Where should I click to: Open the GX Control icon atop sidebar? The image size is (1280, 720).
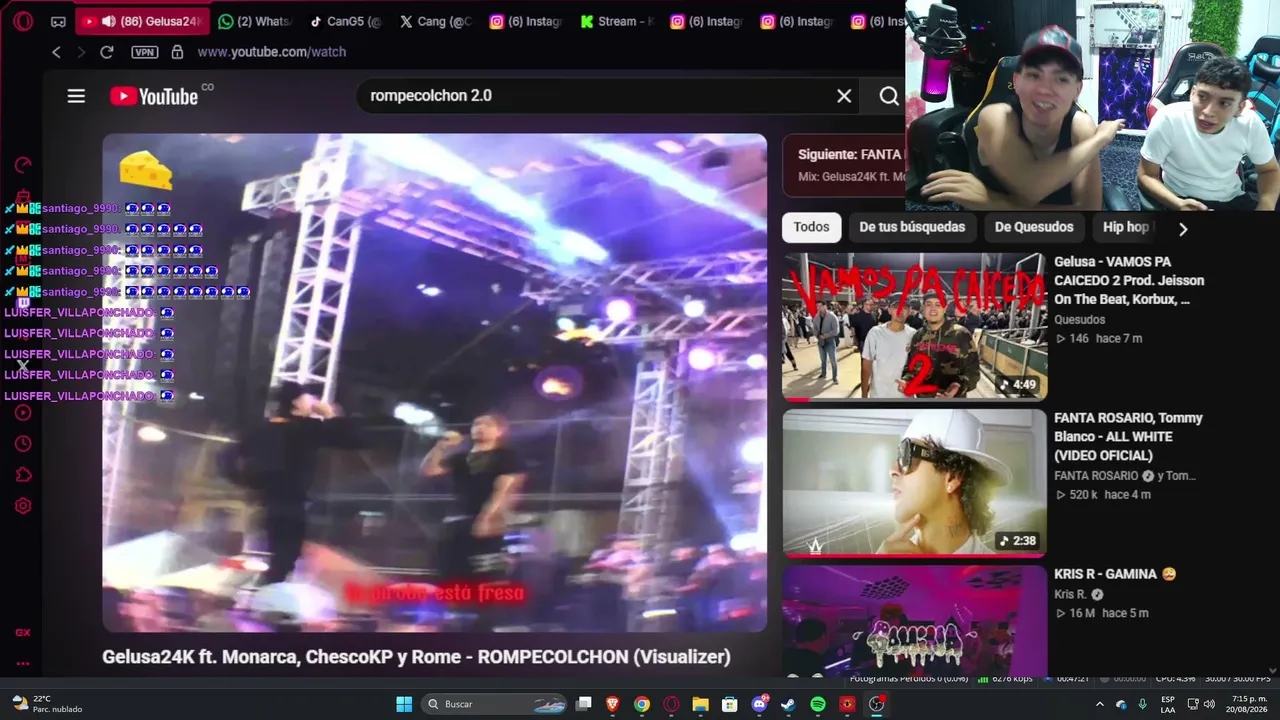coord(23,165)
